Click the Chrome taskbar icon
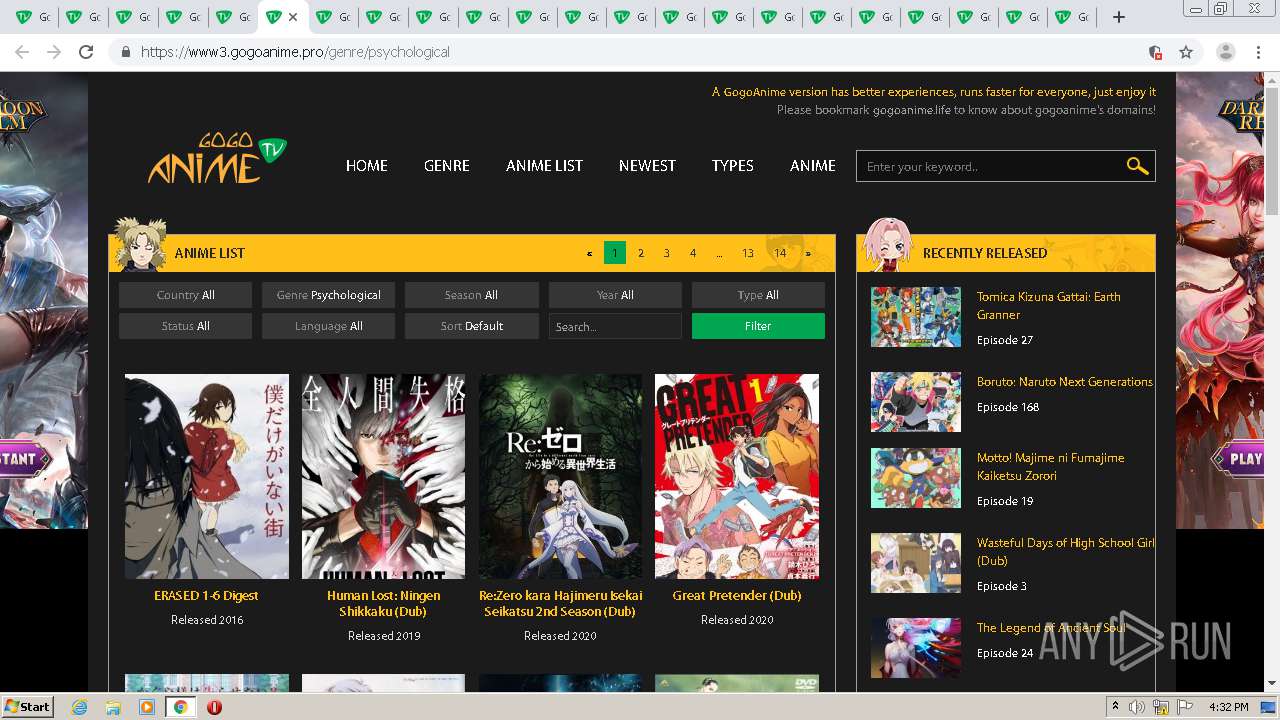Image resolution: width=1280 pixels, height=720 pixels. point(180,707)
